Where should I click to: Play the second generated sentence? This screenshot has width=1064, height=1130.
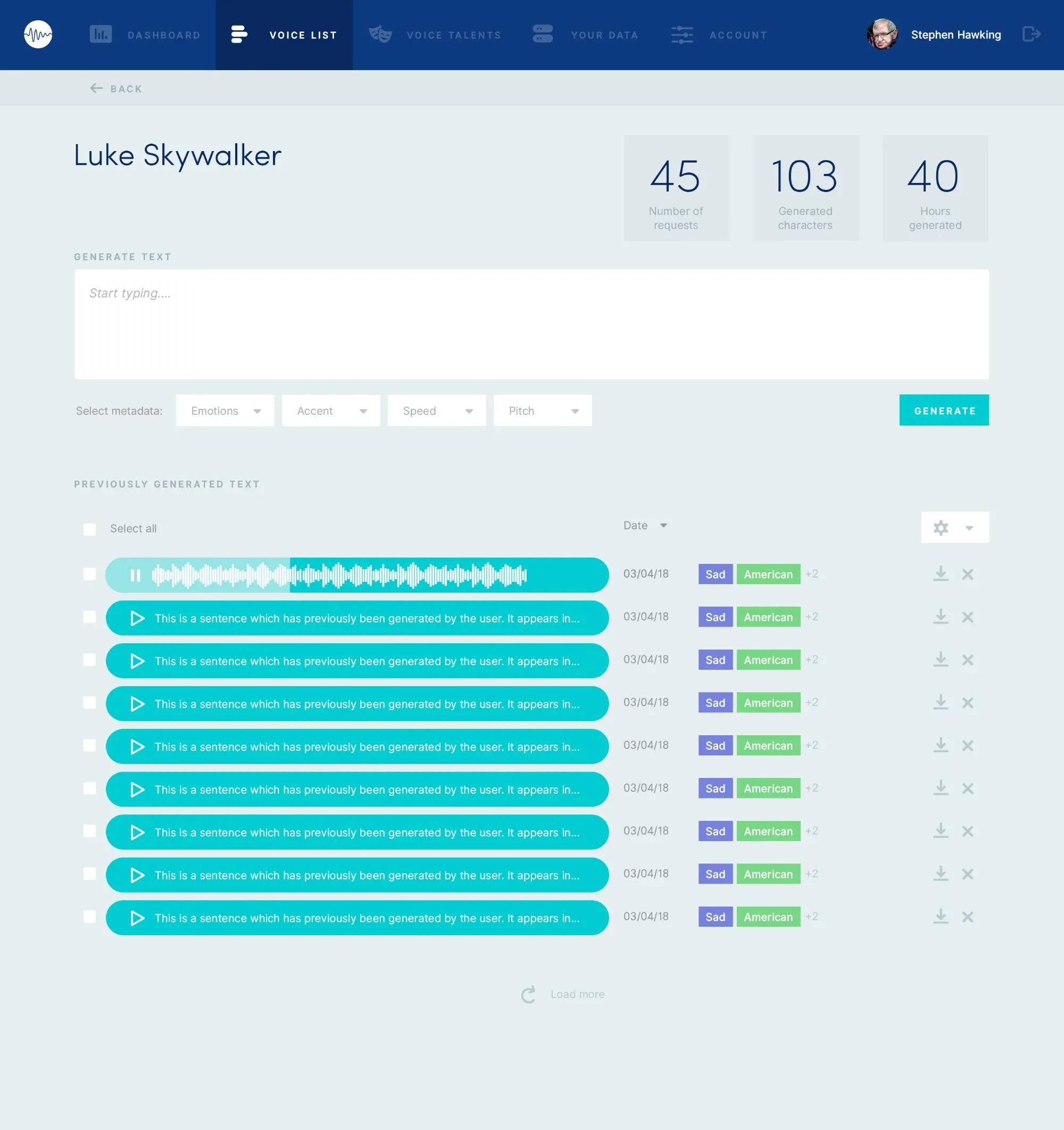[x=137, y=618]
